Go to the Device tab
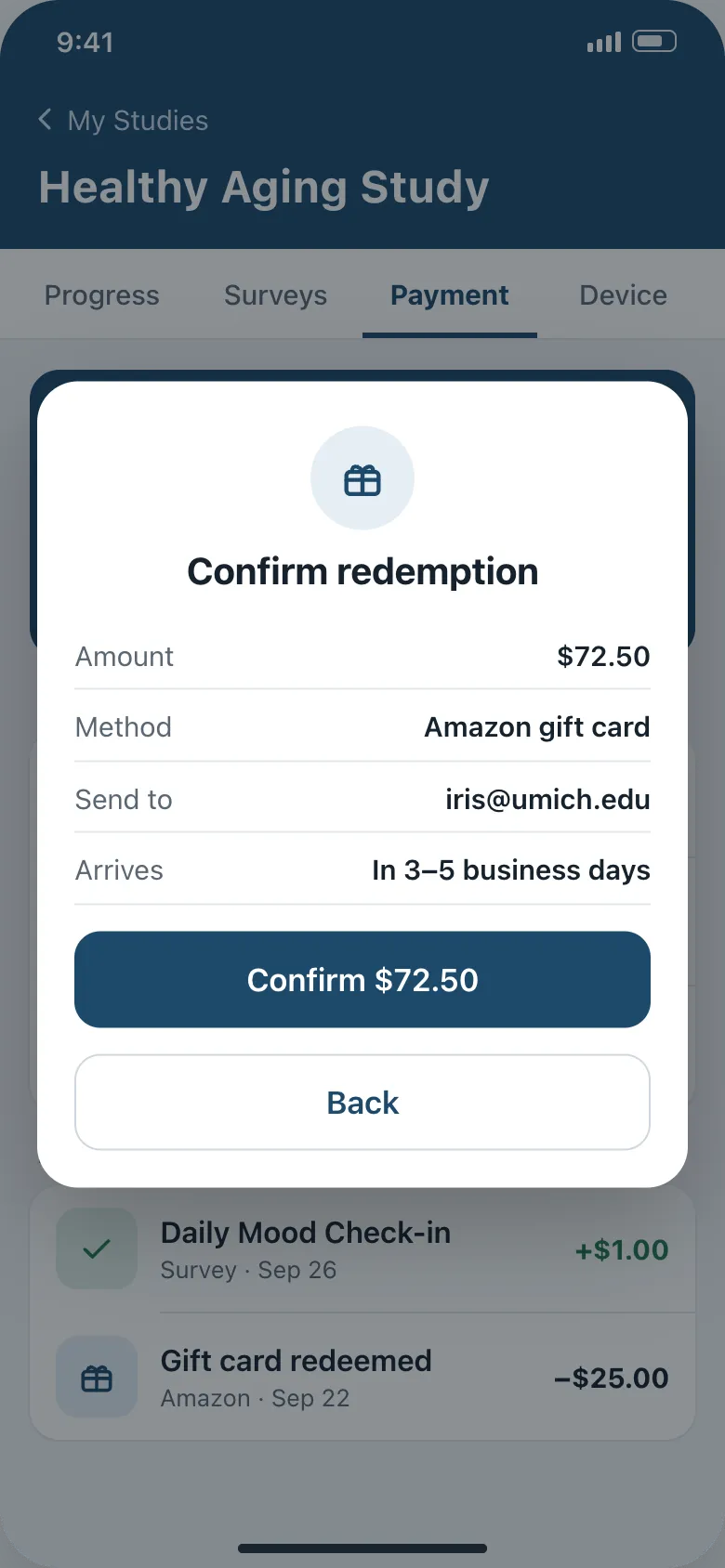Viewport: 725px width, 1568px height. click(624, 295)
